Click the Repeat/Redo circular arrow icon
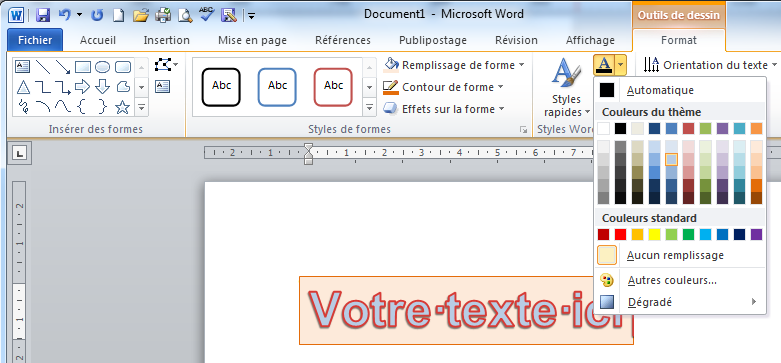781x363 pixels. (97, 15)
